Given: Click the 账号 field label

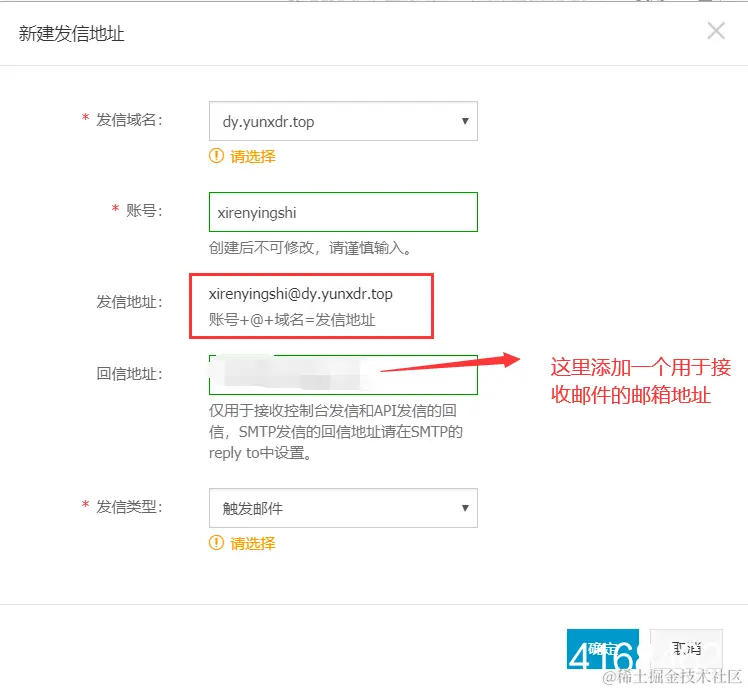Looking at the screenshot, I should click(x=144, y=210).
